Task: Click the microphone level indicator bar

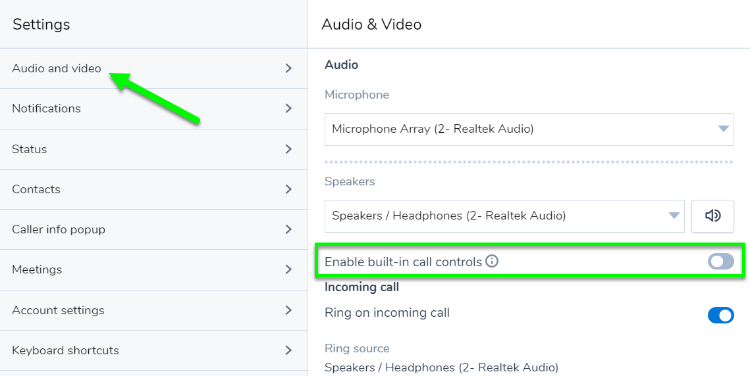Action: coord(529,162)
